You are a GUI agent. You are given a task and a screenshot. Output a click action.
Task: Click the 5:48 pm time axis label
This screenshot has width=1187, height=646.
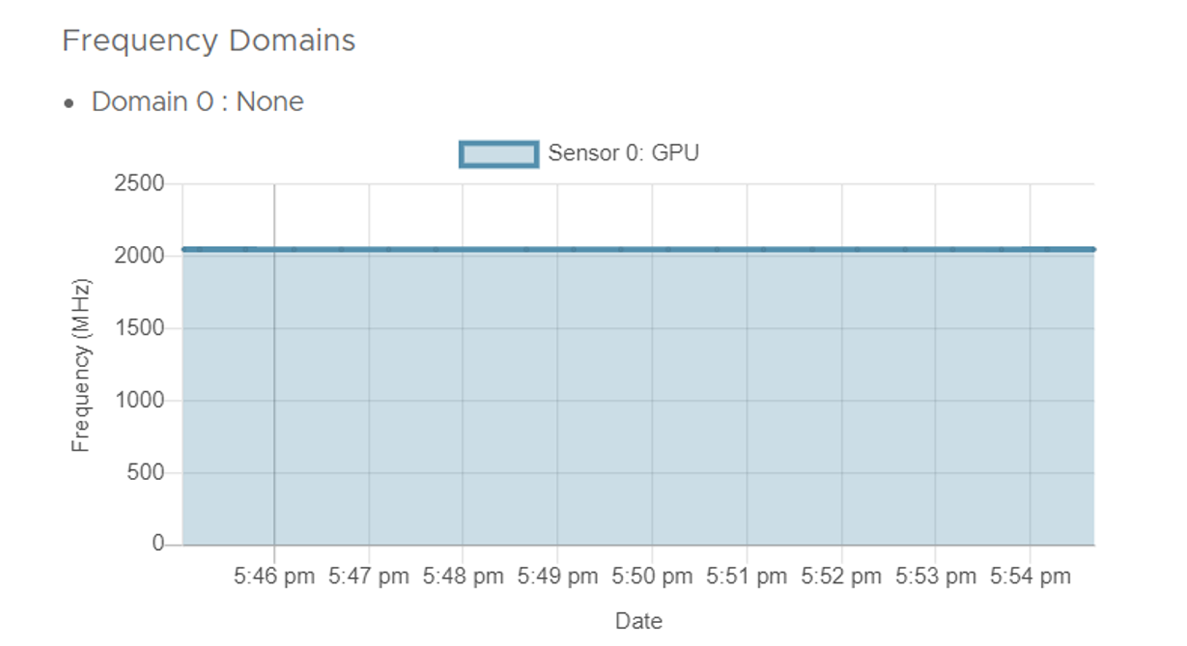pos(463,577)
